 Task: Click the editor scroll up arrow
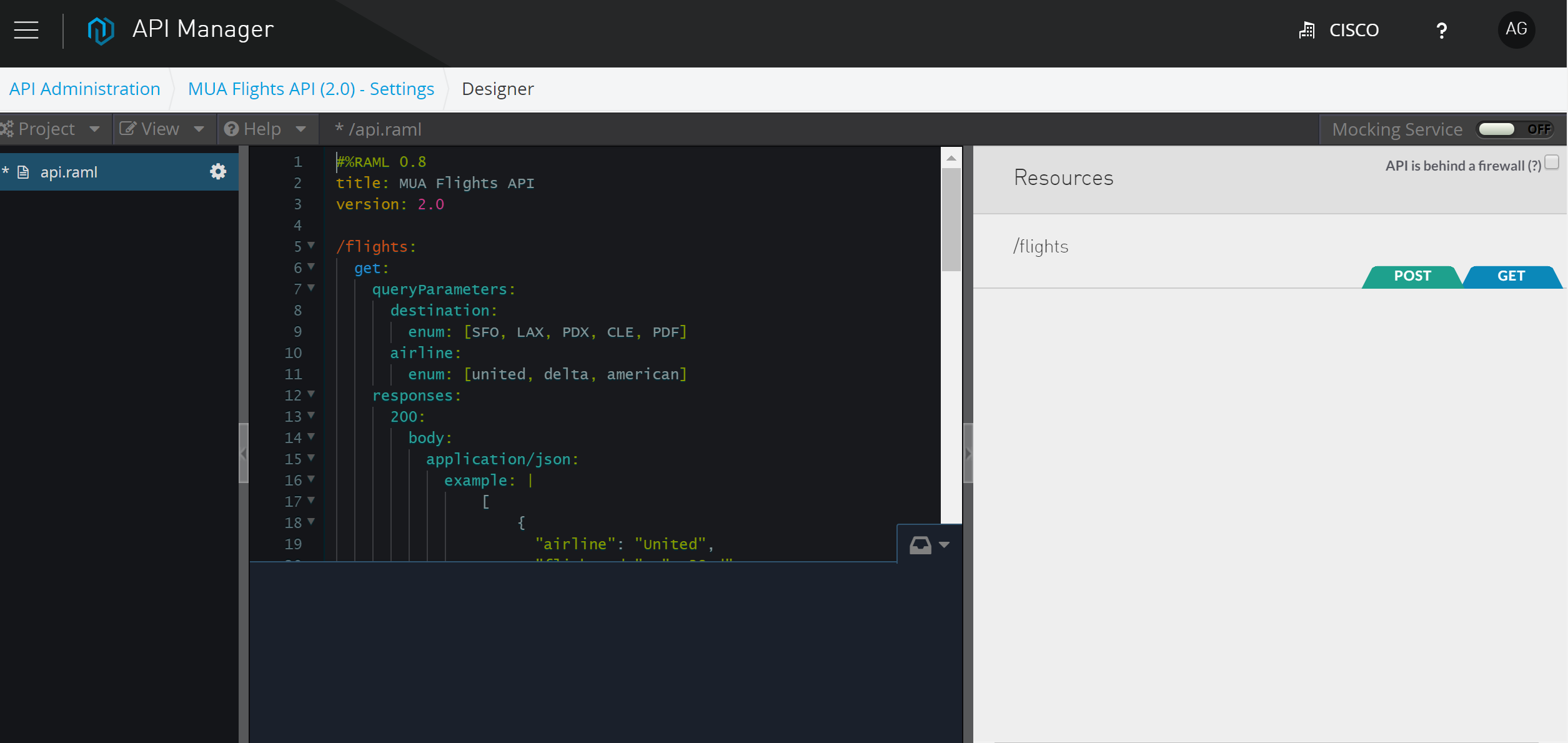coord(951,158)
